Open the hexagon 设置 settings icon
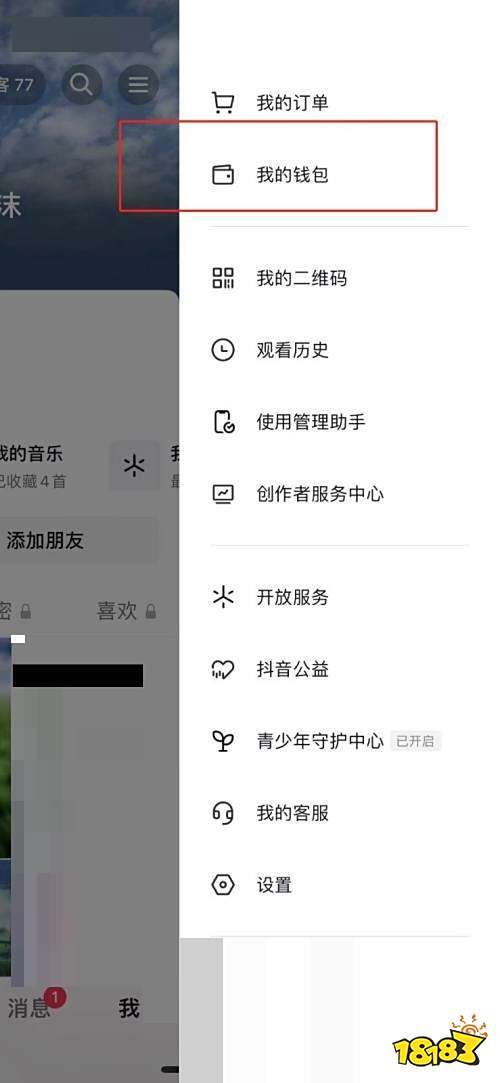Image resolution: width=500 pixels, height=1083 pixels. pos(222,885)
